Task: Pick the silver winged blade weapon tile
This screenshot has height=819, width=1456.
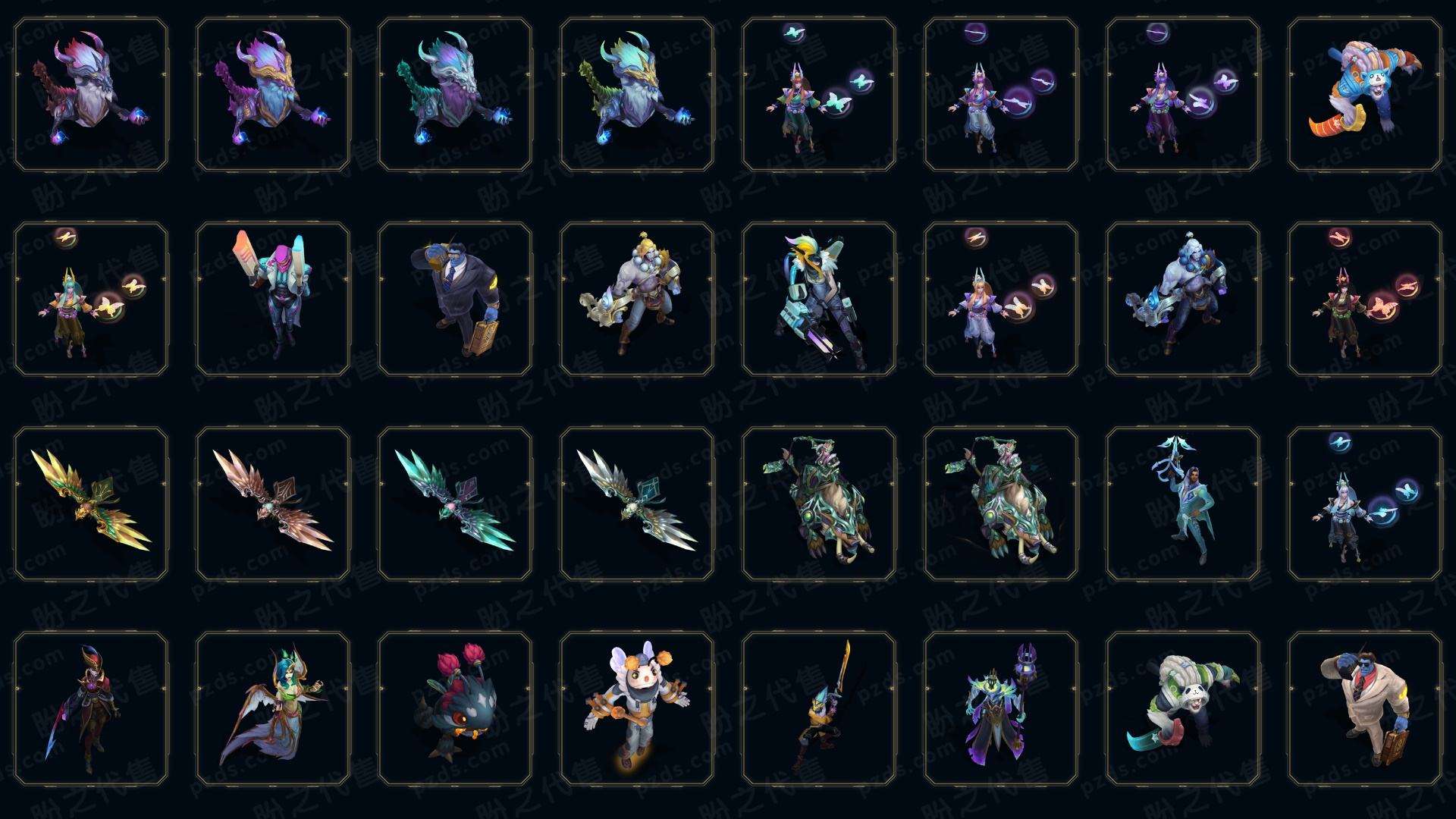Action: pyautogui.click(x=637, y=504)
